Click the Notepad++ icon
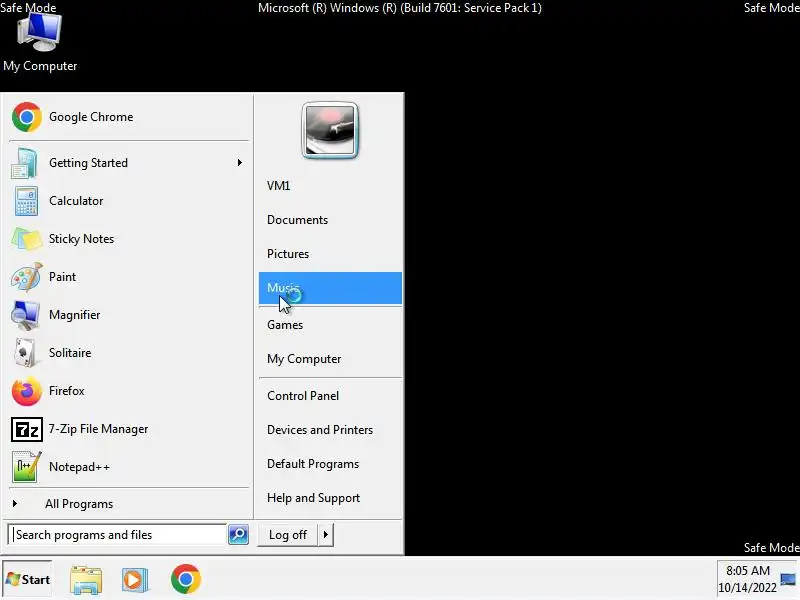 (26, 467)
